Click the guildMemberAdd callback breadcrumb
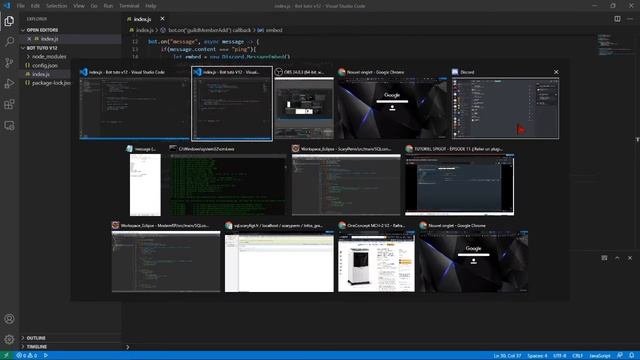This screenshot has height=360, width=640. coord(209,30)
